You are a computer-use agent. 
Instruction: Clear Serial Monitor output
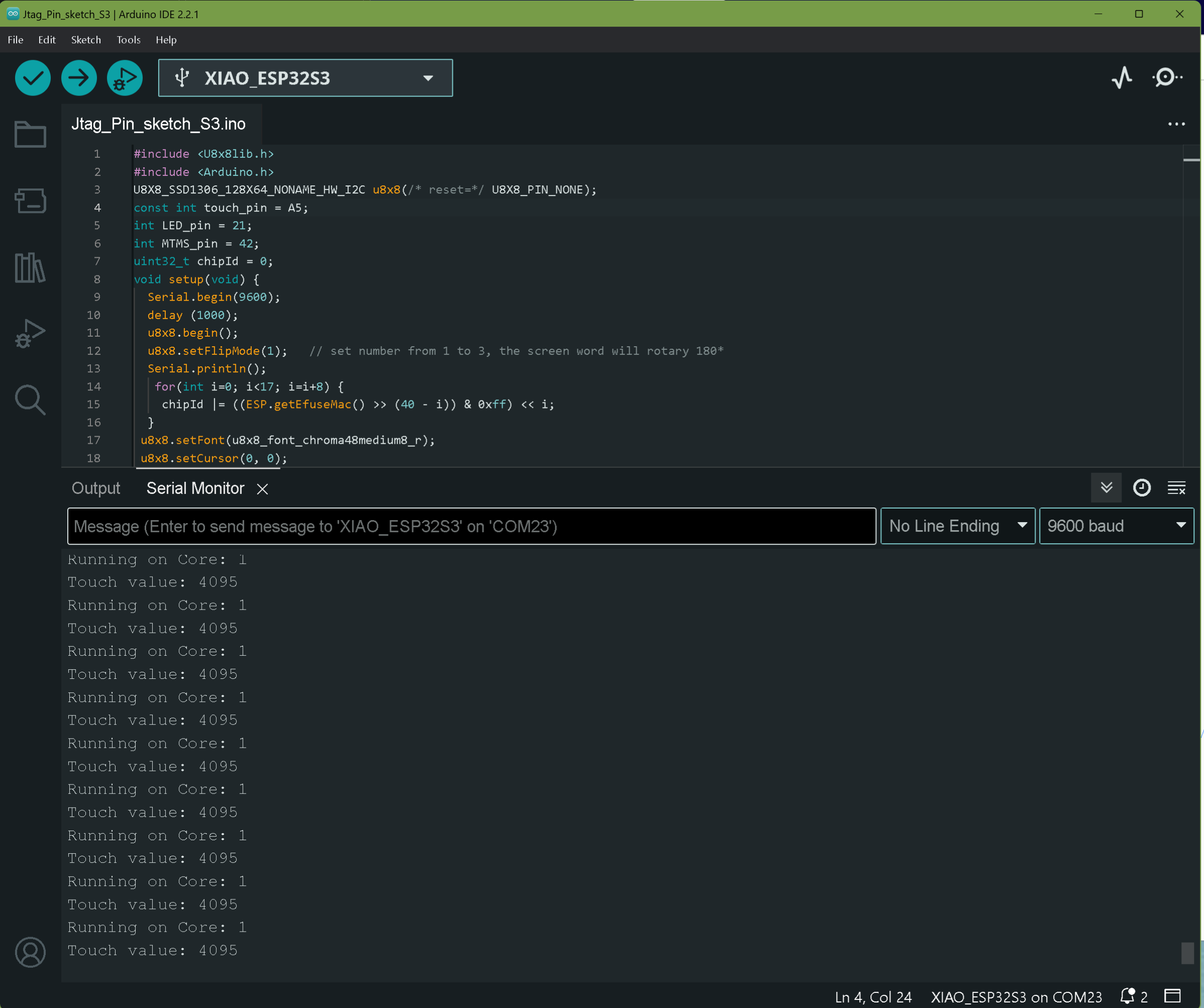pos(1176,488)
